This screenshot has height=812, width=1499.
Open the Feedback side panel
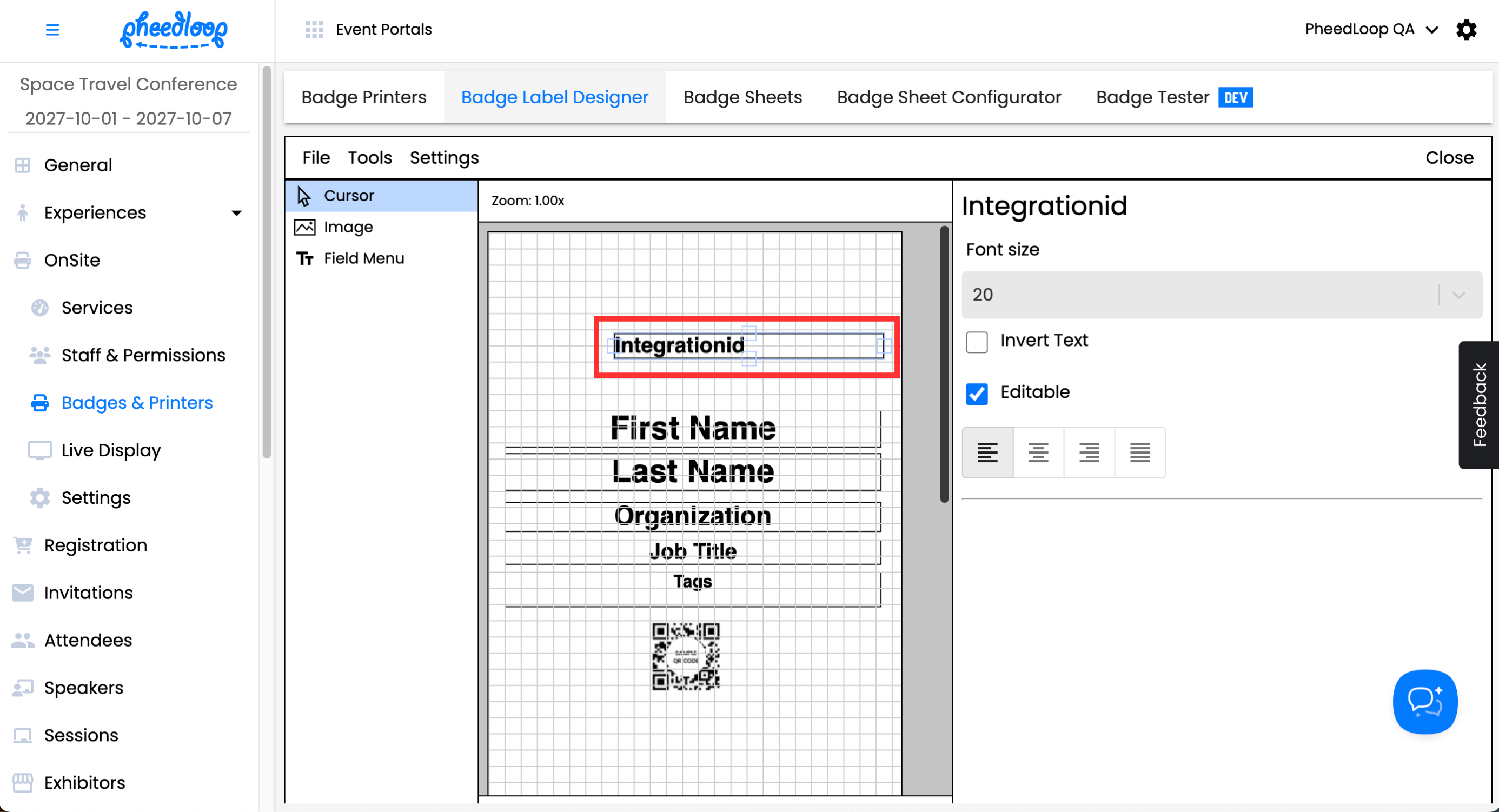click(1478, 405)
